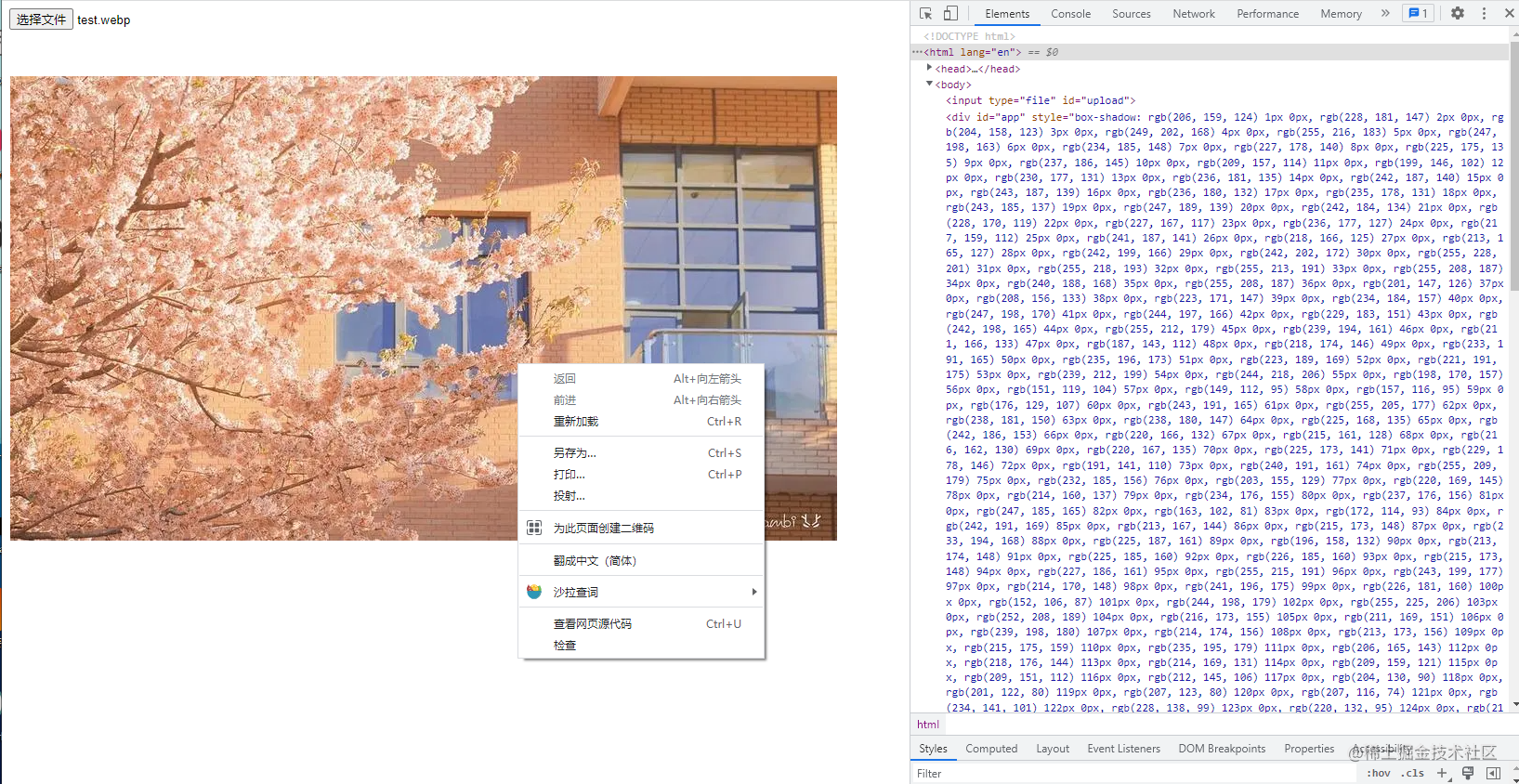Open the DOM Breakpoints pane tab
Screen dimensions: 1519x784
1222,749
